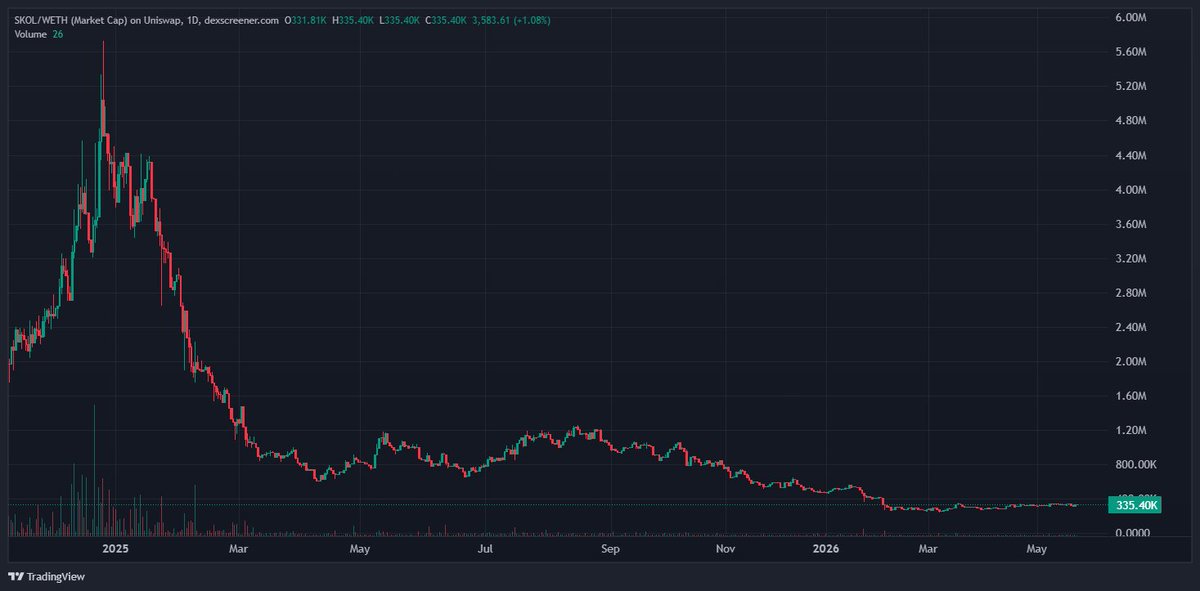Click the 2.80M price axis label
This screenshot has height=591, width=1200.
point(1130,293)
